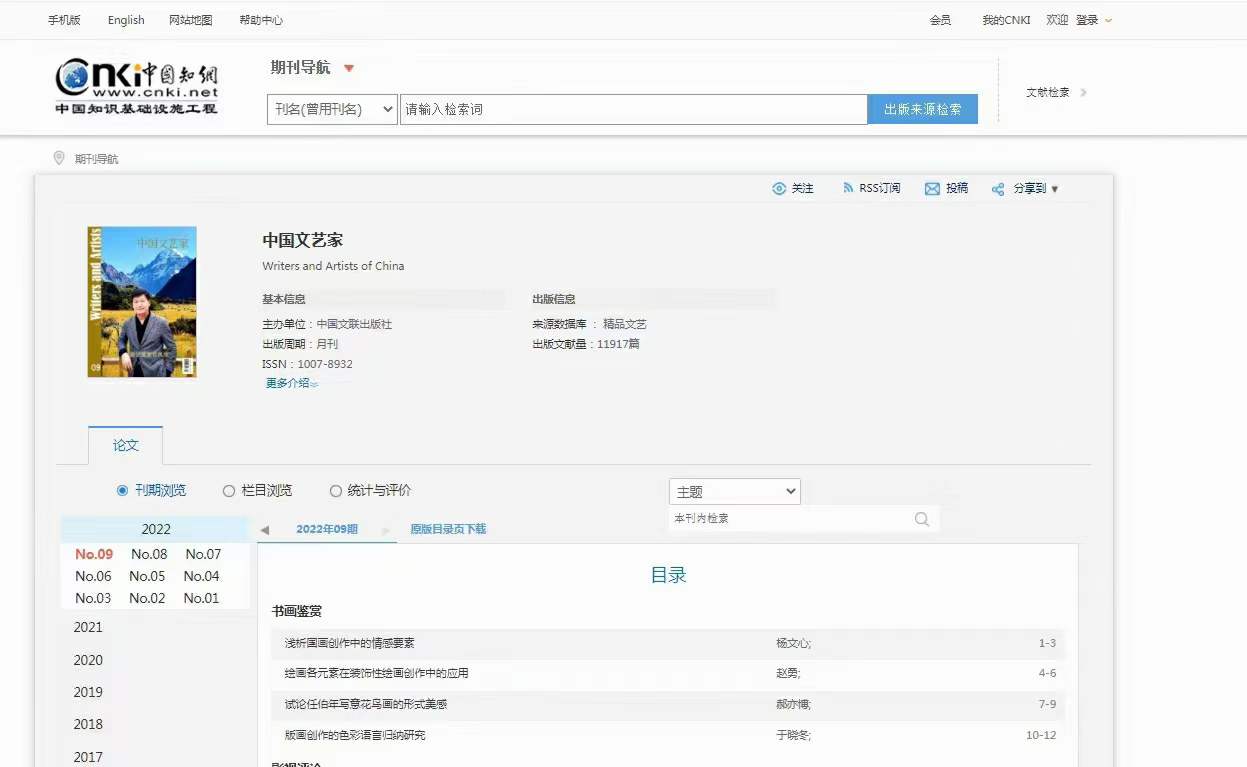The image size is (1247, 767).
Task: Click author 赵勇
Action: click(x=788, y=673)
